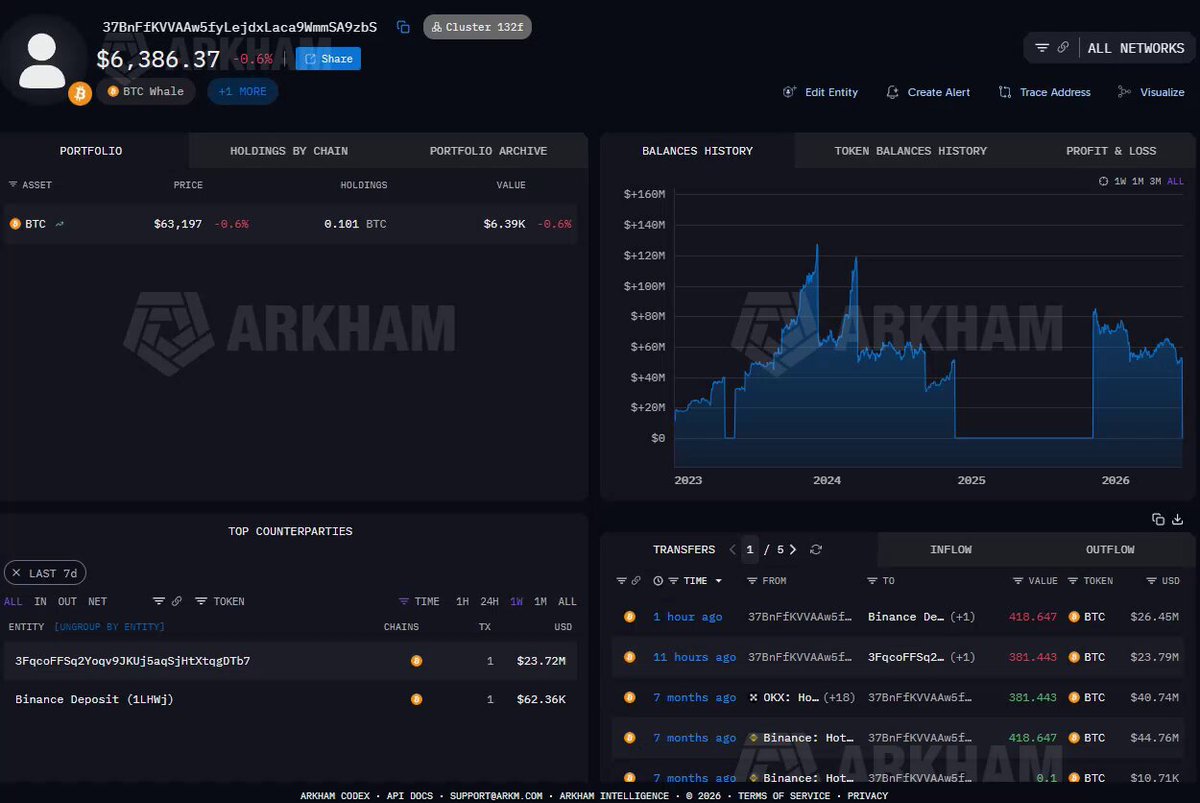Click Create Alert bell icon
This screenshot has height=803, width=1200.
[x=893, y=92]
